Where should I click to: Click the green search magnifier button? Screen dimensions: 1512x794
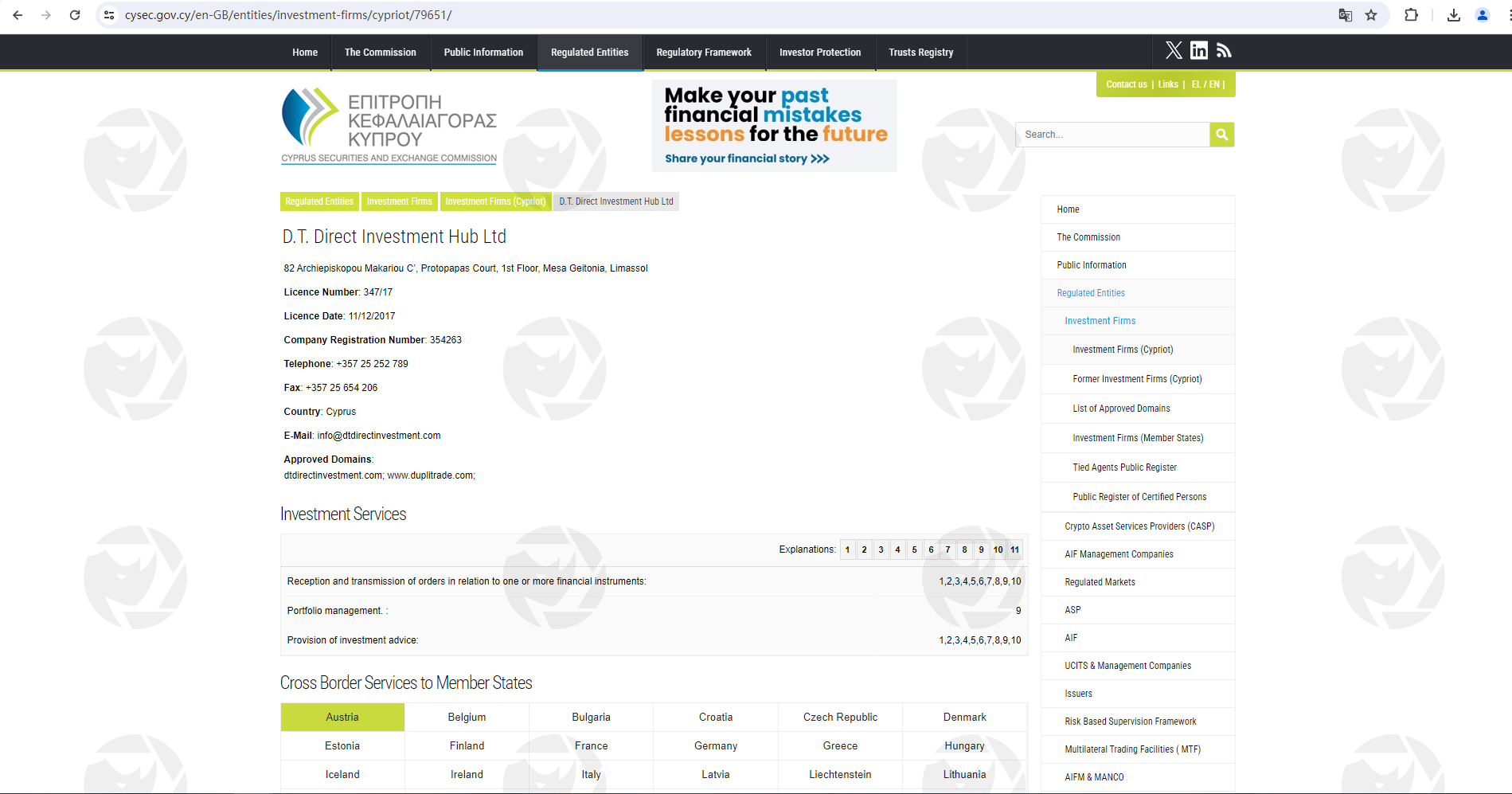[1221, 135]
